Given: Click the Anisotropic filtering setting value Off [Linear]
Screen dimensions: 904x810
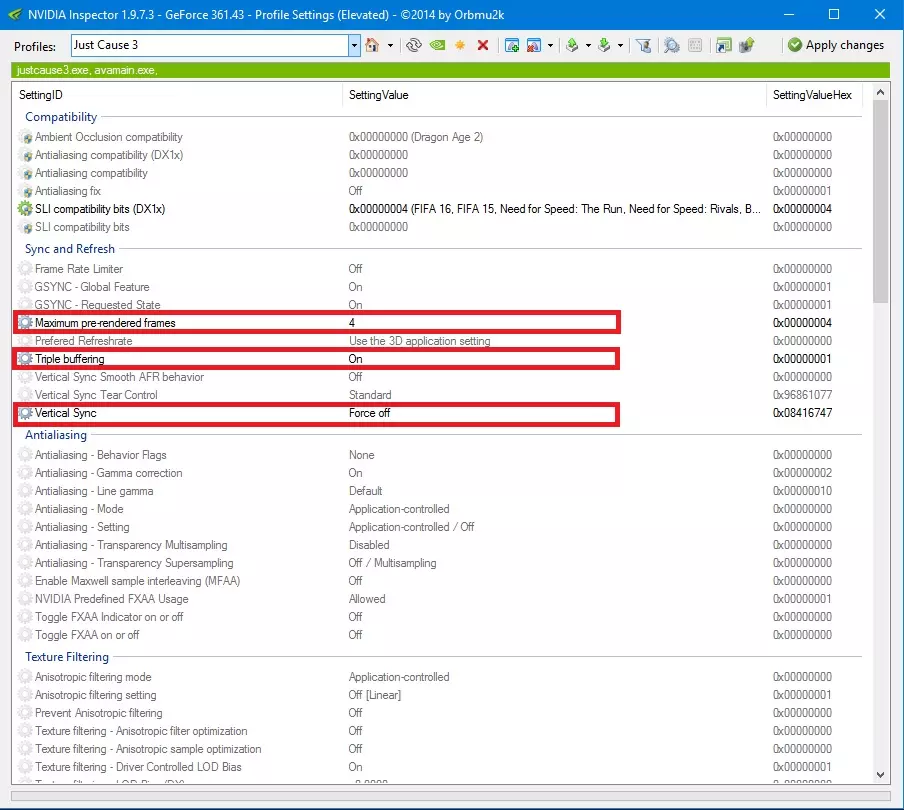Looking at the screenshot, I should [x=375, y=695].
